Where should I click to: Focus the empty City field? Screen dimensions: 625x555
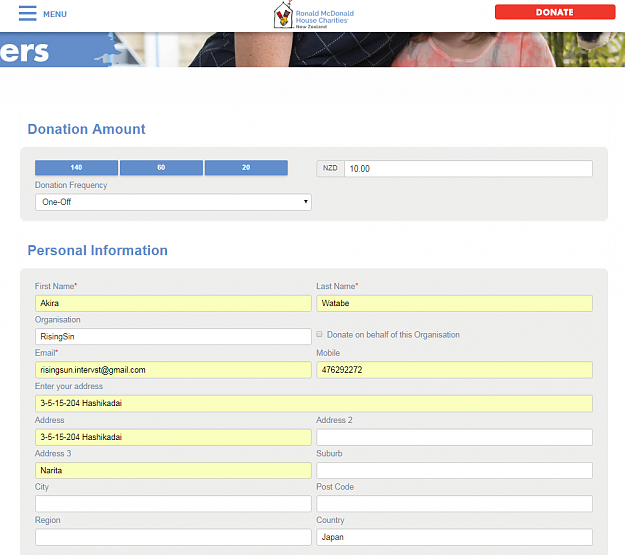point(173,504)
